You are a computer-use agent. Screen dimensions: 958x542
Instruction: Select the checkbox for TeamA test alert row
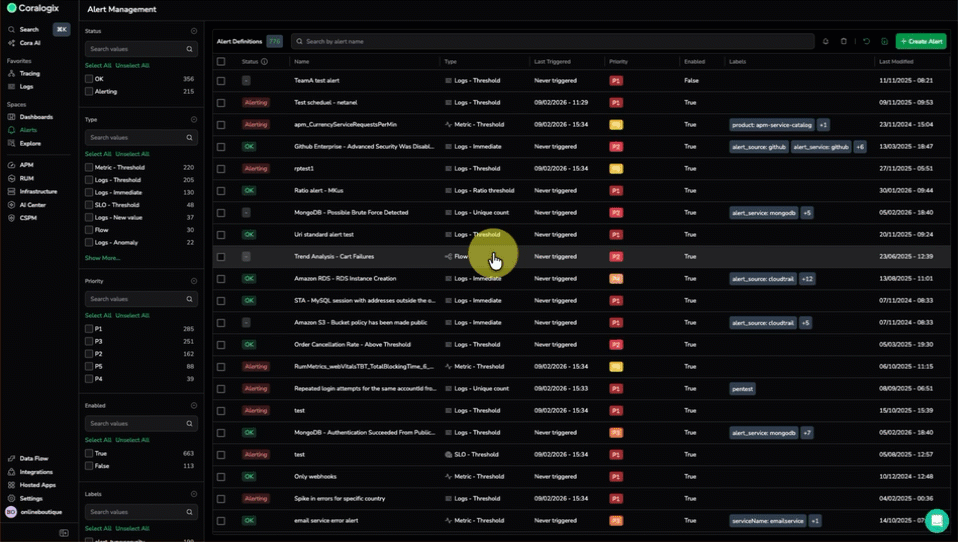tap(221, 80)
